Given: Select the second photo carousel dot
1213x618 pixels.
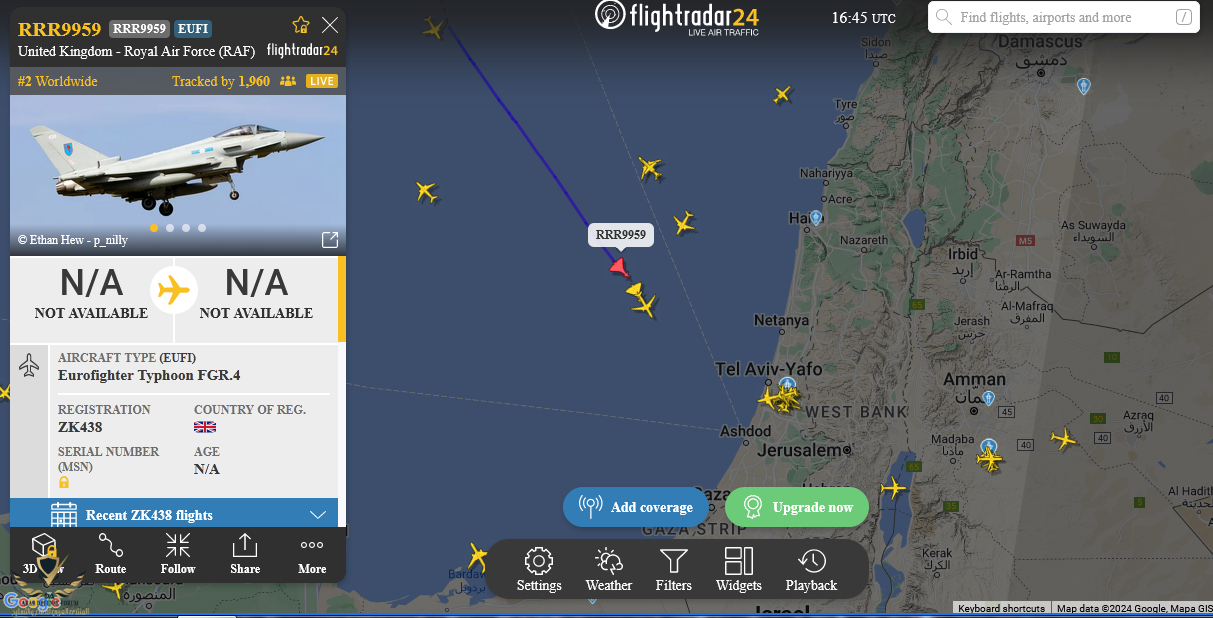Looking at the screenshot, I should [170, 228].
